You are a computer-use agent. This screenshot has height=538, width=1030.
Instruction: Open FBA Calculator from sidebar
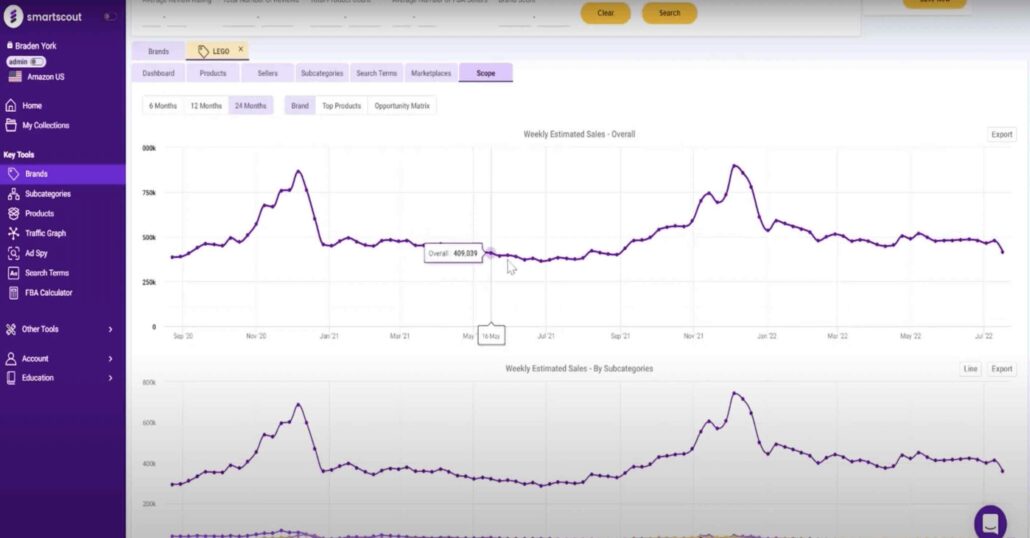pyautogui.click(x=48, y=293)
